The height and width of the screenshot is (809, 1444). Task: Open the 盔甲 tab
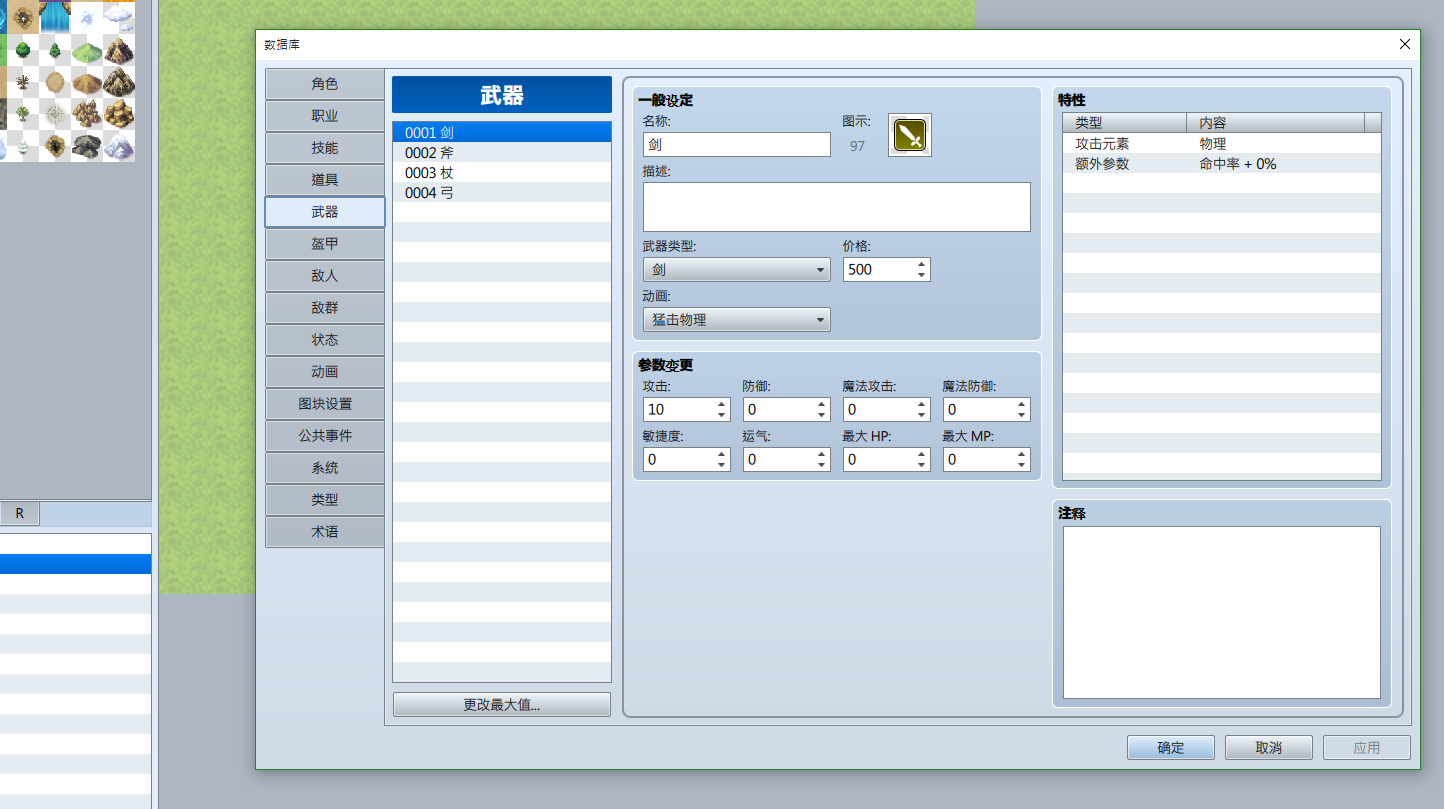click(325, 244)
